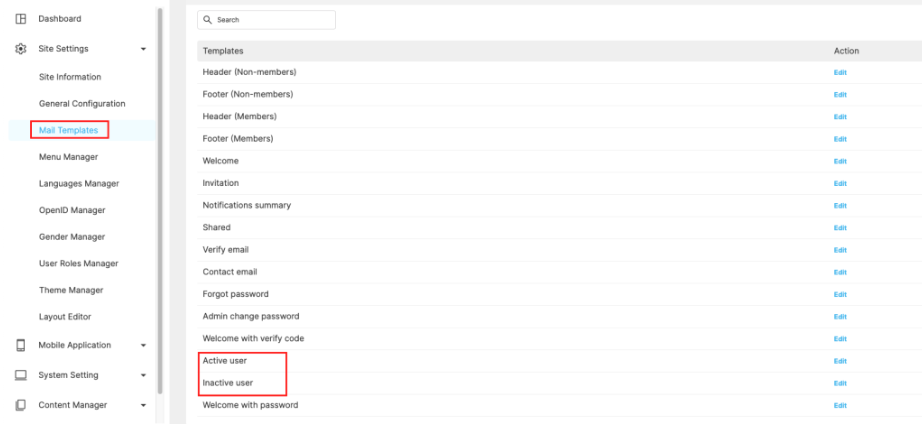The width and height of the screenshot is (922, 432).
Task: Focus the template Search field
Action: [x=270, y=20]
